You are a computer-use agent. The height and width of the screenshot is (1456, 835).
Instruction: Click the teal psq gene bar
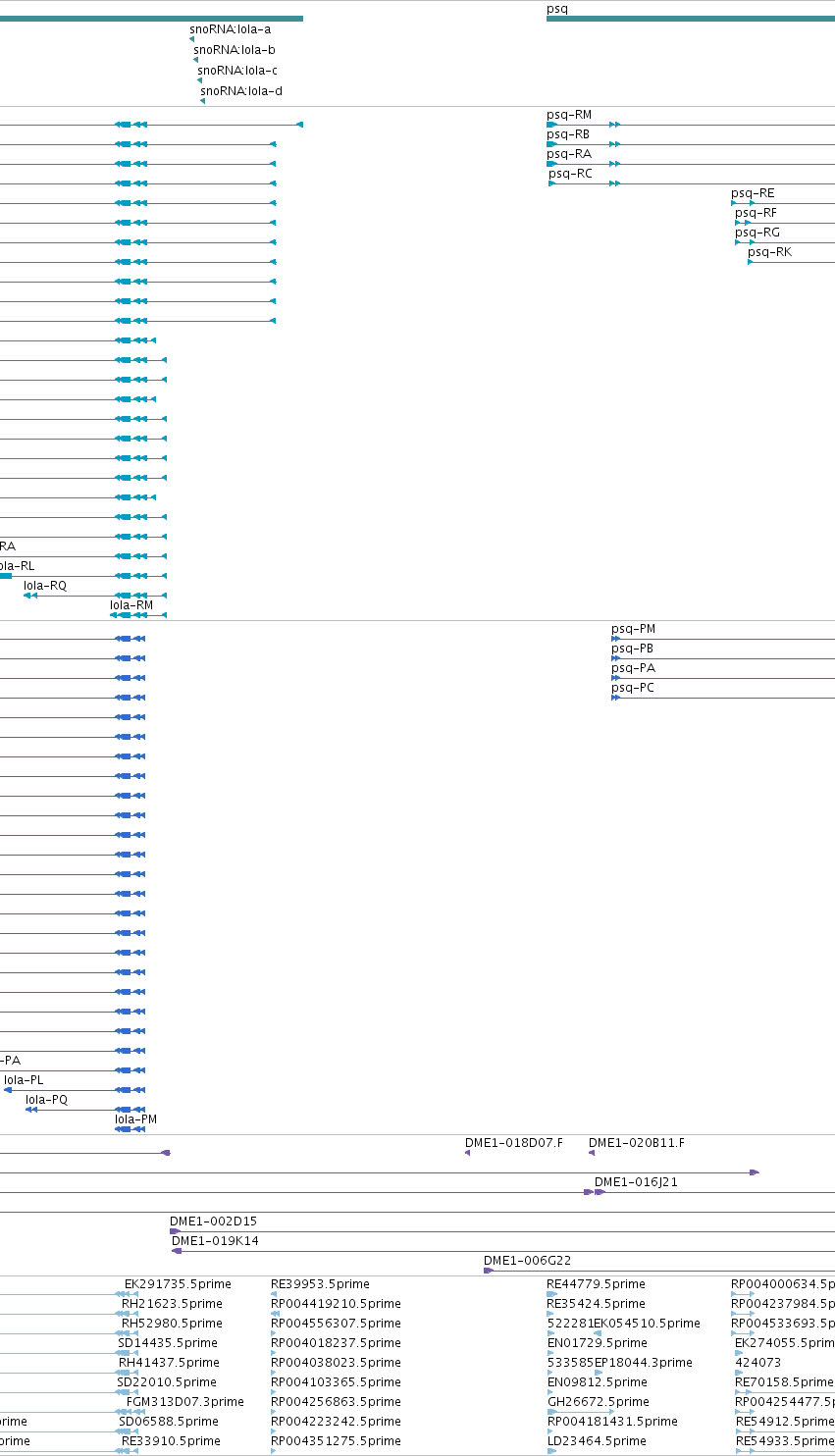point(691,19)
